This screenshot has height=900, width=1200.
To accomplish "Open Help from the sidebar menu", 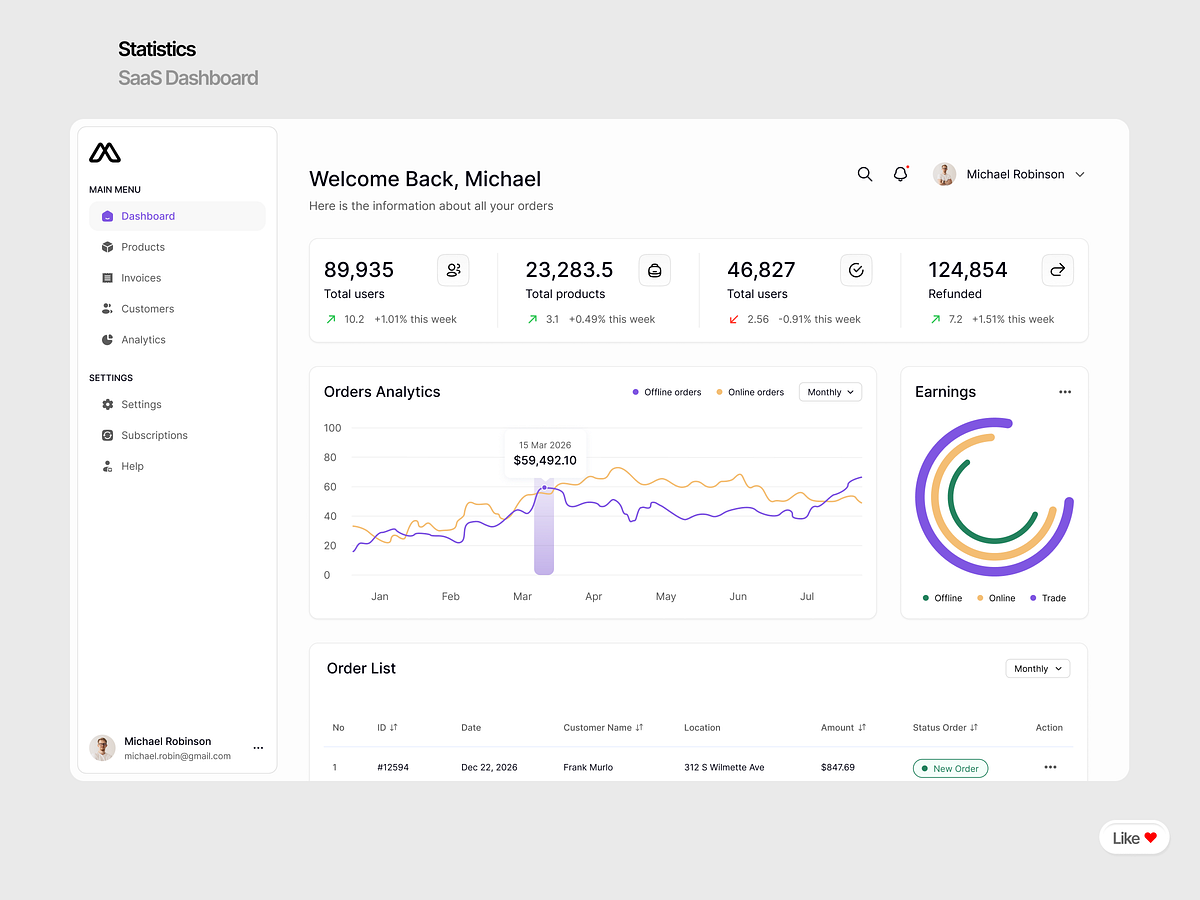I will click(131, 466).
